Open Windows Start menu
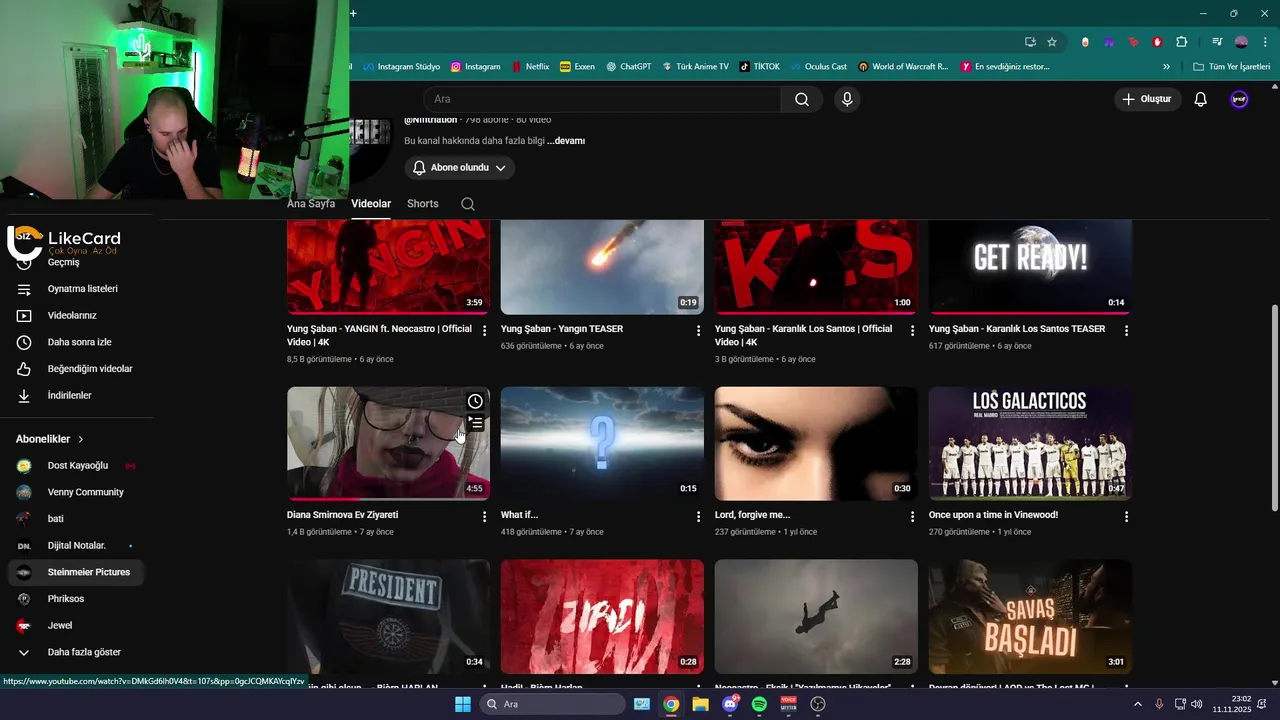The height and width of the screenshot is (720, 1280). click(x=463, y=704)
